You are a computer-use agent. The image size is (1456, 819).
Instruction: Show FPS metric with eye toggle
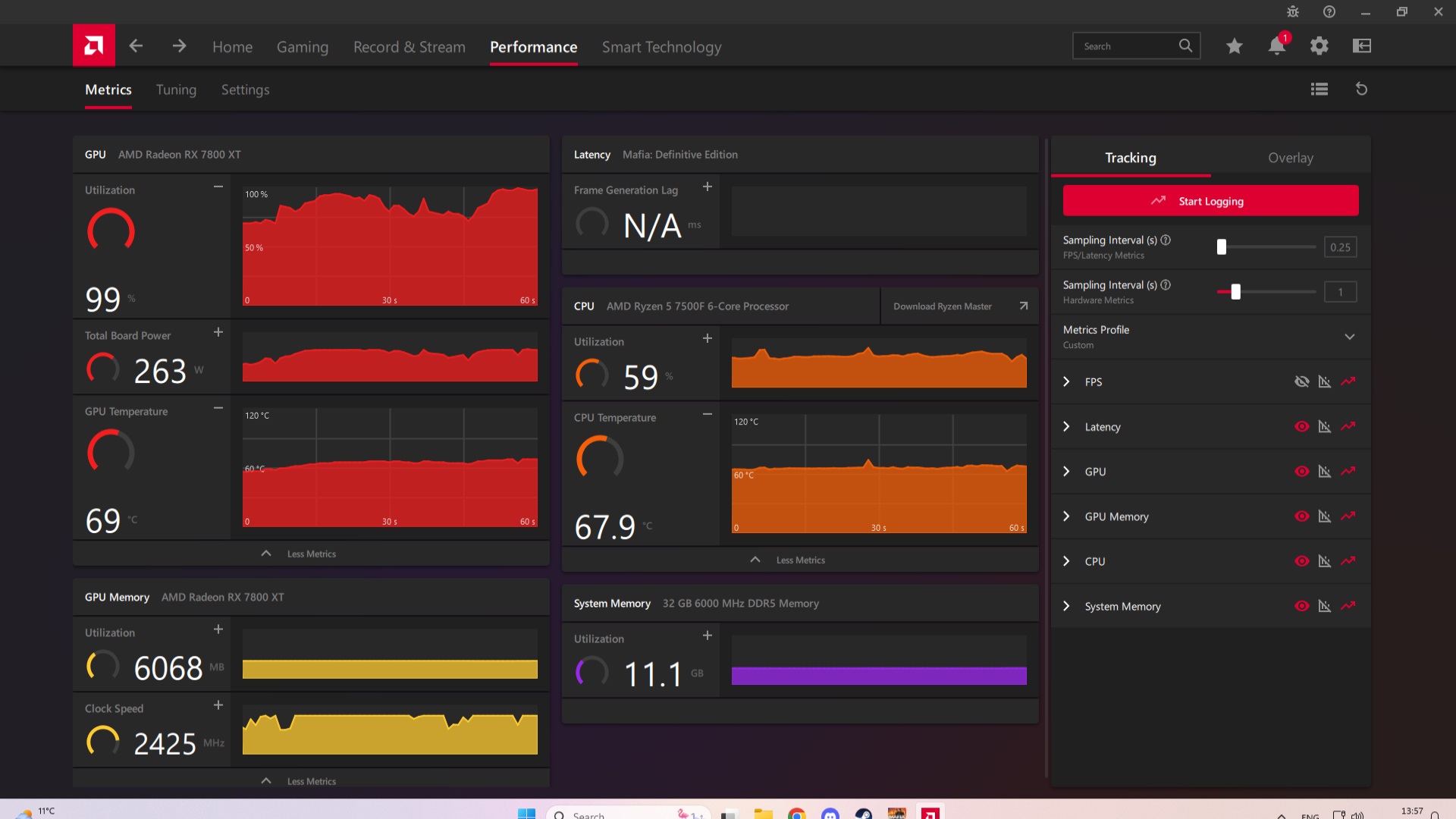tap(1302, 381)
